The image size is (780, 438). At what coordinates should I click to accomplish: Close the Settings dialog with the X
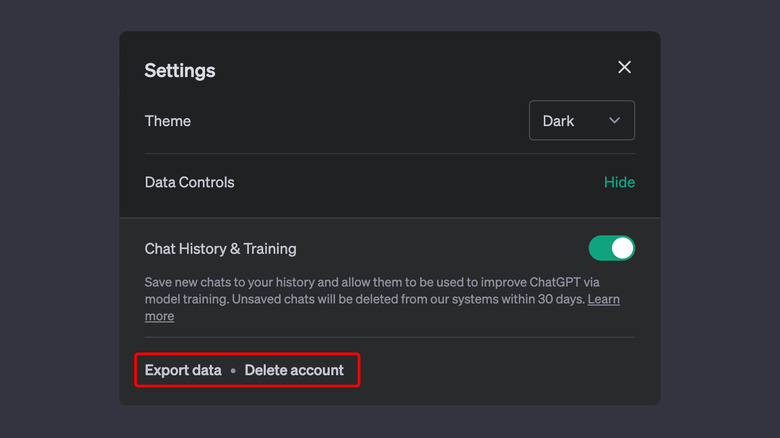pyautogui.click(x=624, y=67)
